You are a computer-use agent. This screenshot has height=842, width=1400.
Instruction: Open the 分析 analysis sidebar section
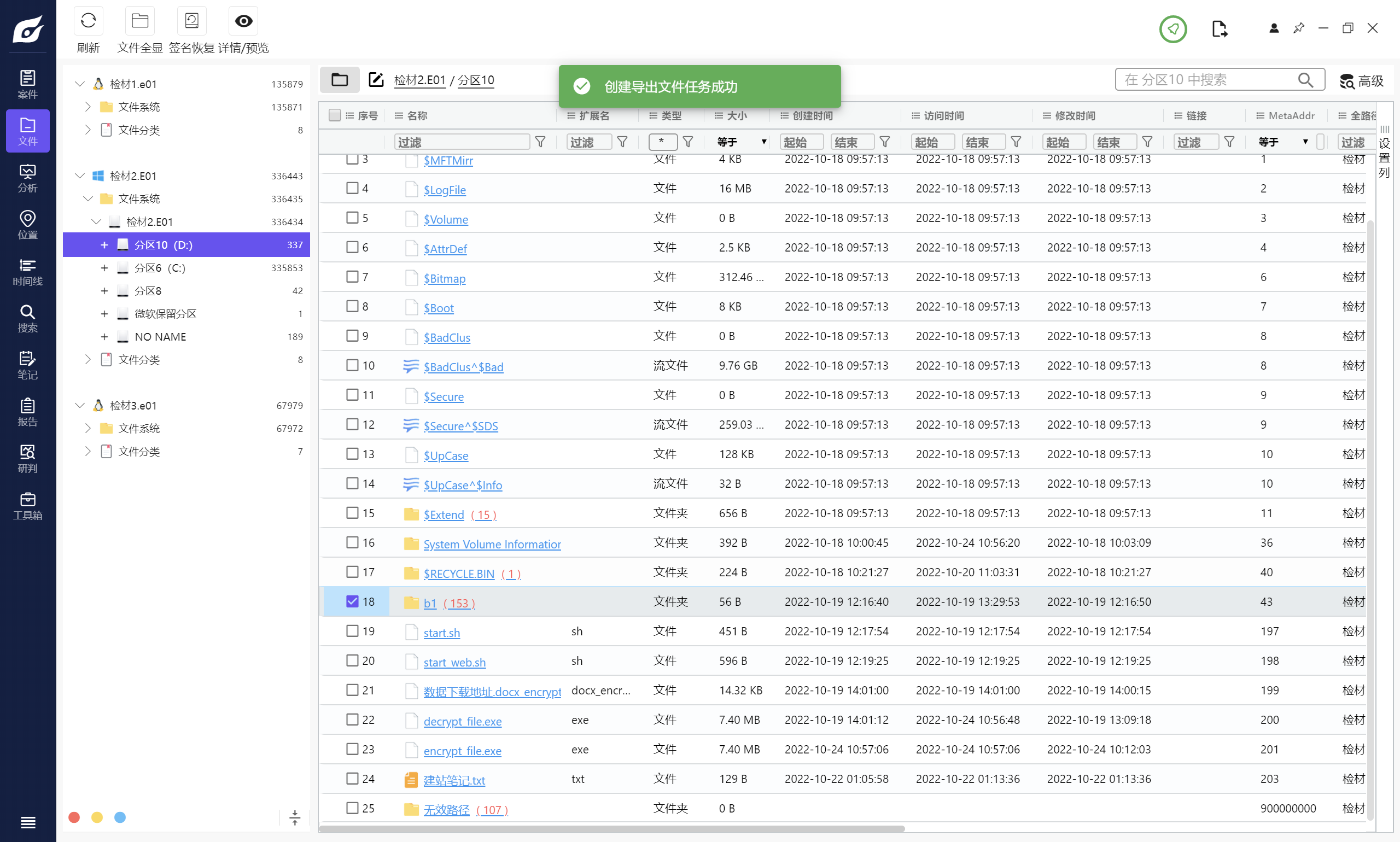pyautogui.click(x=28, y=178)
